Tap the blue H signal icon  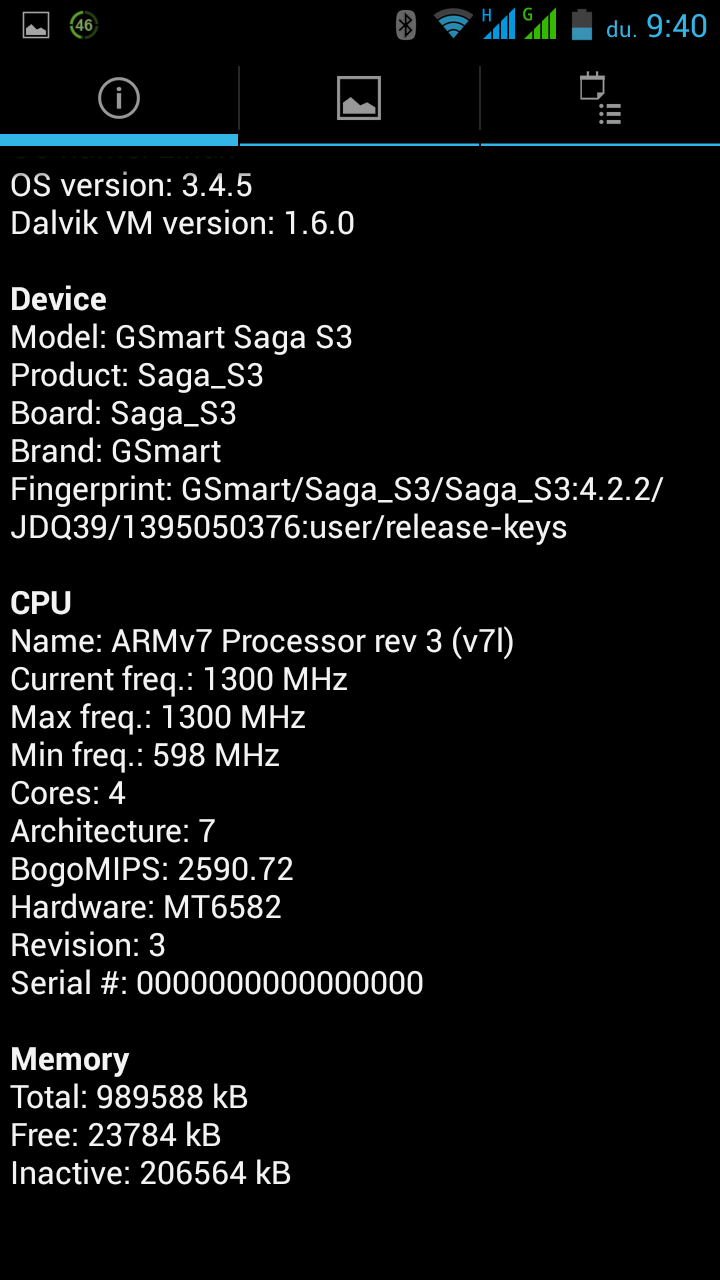tap(498, 24)
